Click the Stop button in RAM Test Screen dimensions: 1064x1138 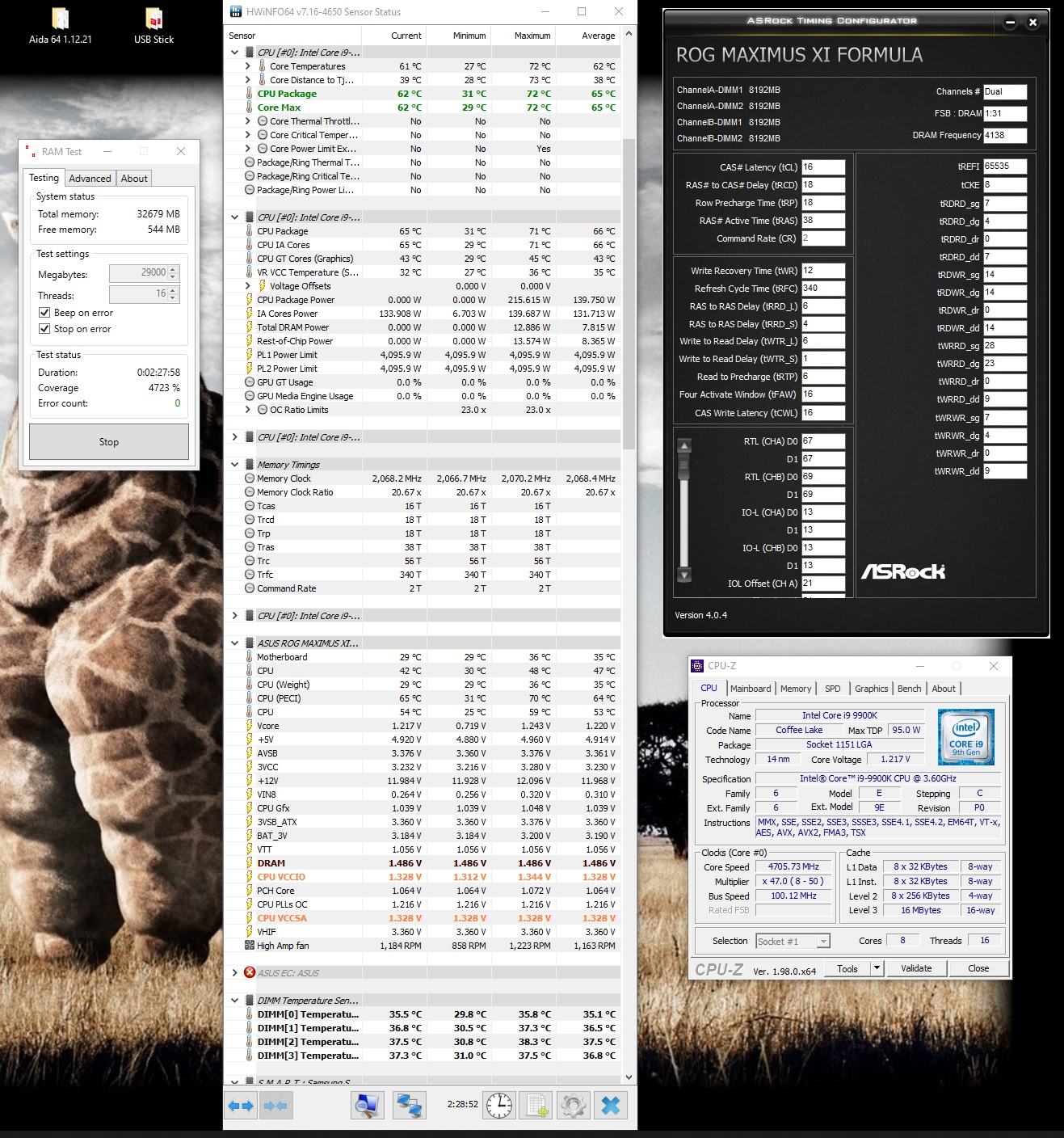[109, 442]
